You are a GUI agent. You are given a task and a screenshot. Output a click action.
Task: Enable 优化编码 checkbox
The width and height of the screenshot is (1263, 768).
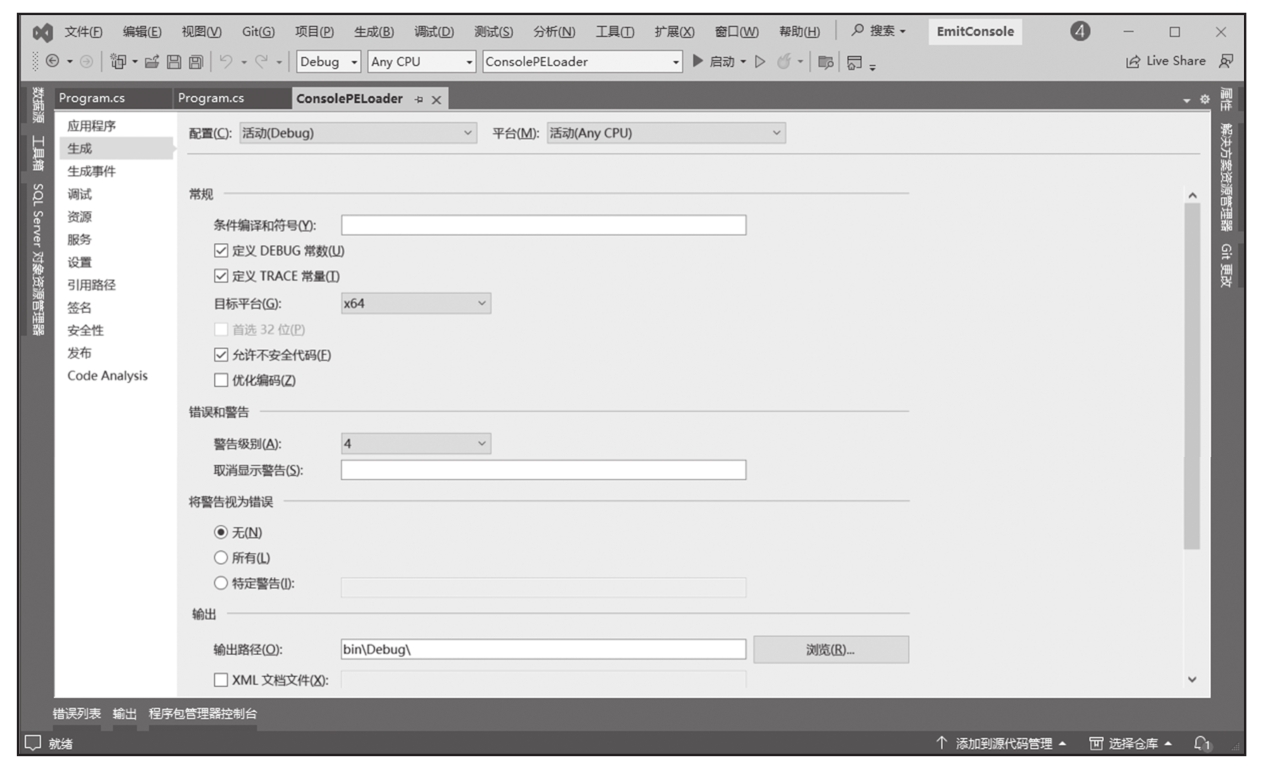(221, 380)
